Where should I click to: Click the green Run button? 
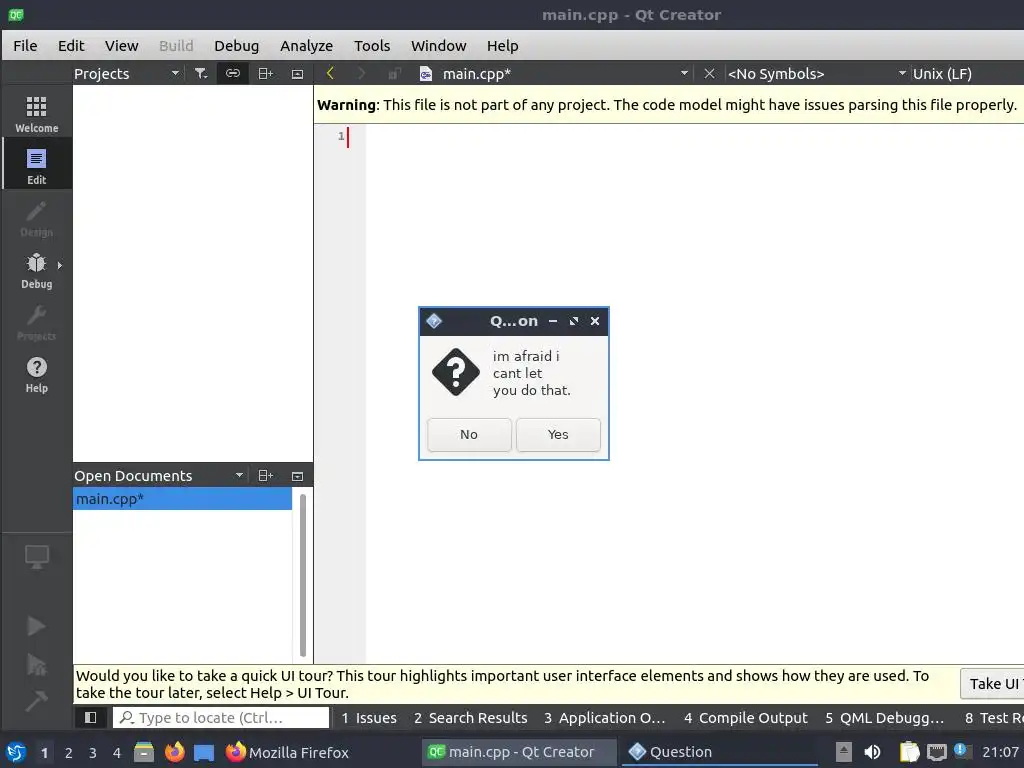click(x=37, y=625)
